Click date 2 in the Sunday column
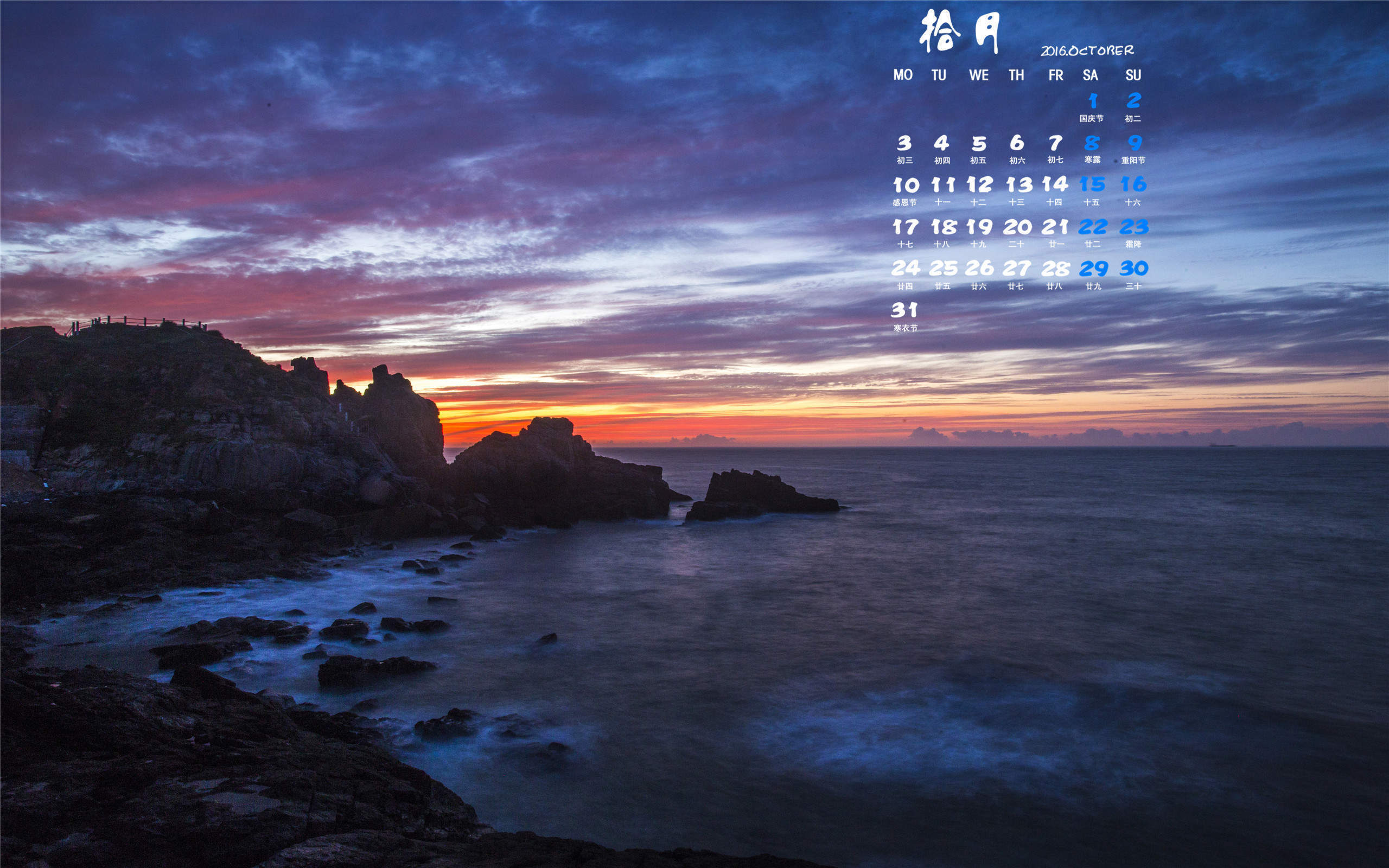The width and height of the screenshot is (1389, 868). (1133, 100)
